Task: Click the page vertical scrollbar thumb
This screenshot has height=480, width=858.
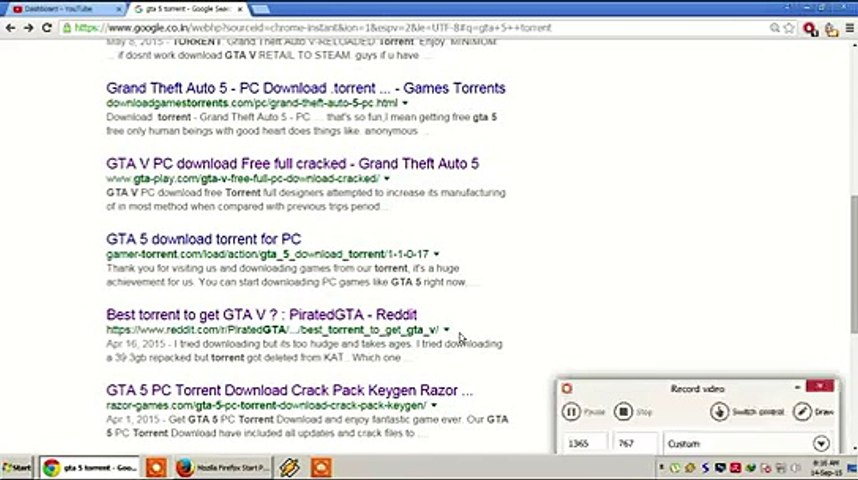Action: [x=854, y=263]
